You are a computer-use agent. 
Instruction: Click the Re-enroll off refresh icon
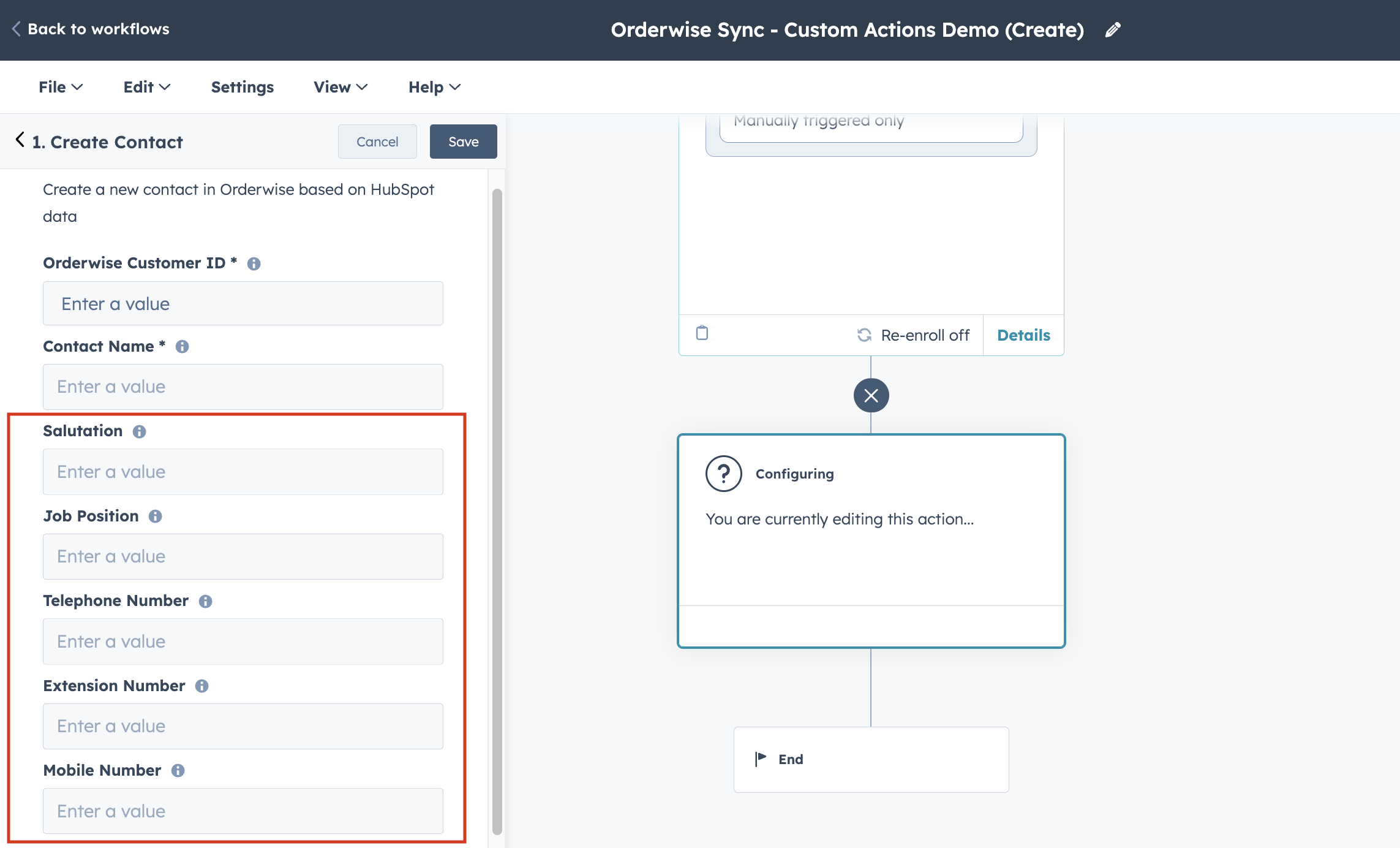click(864, 335)
